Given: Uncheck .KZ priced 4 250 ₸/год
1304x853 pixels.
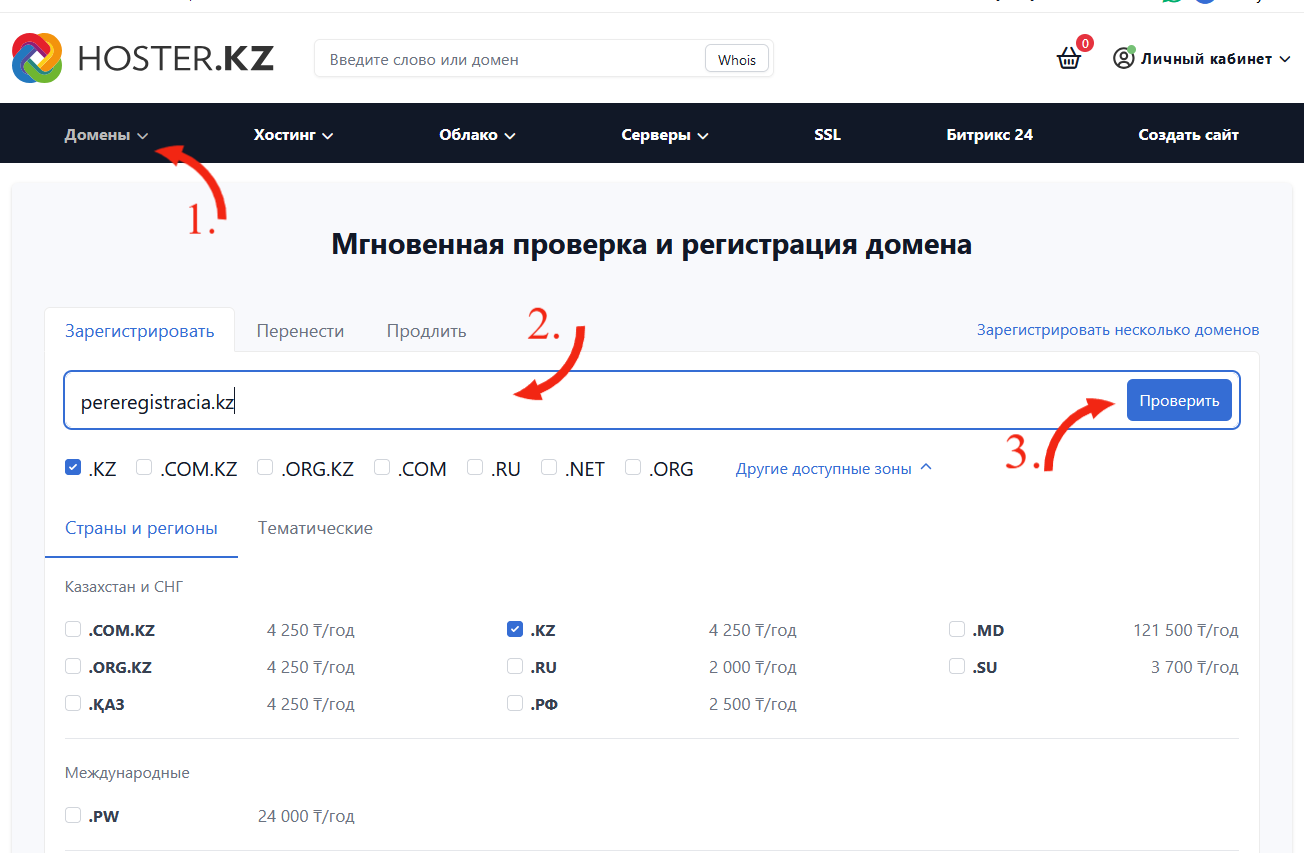Looking at the screenshot, I should coord(515,629).
